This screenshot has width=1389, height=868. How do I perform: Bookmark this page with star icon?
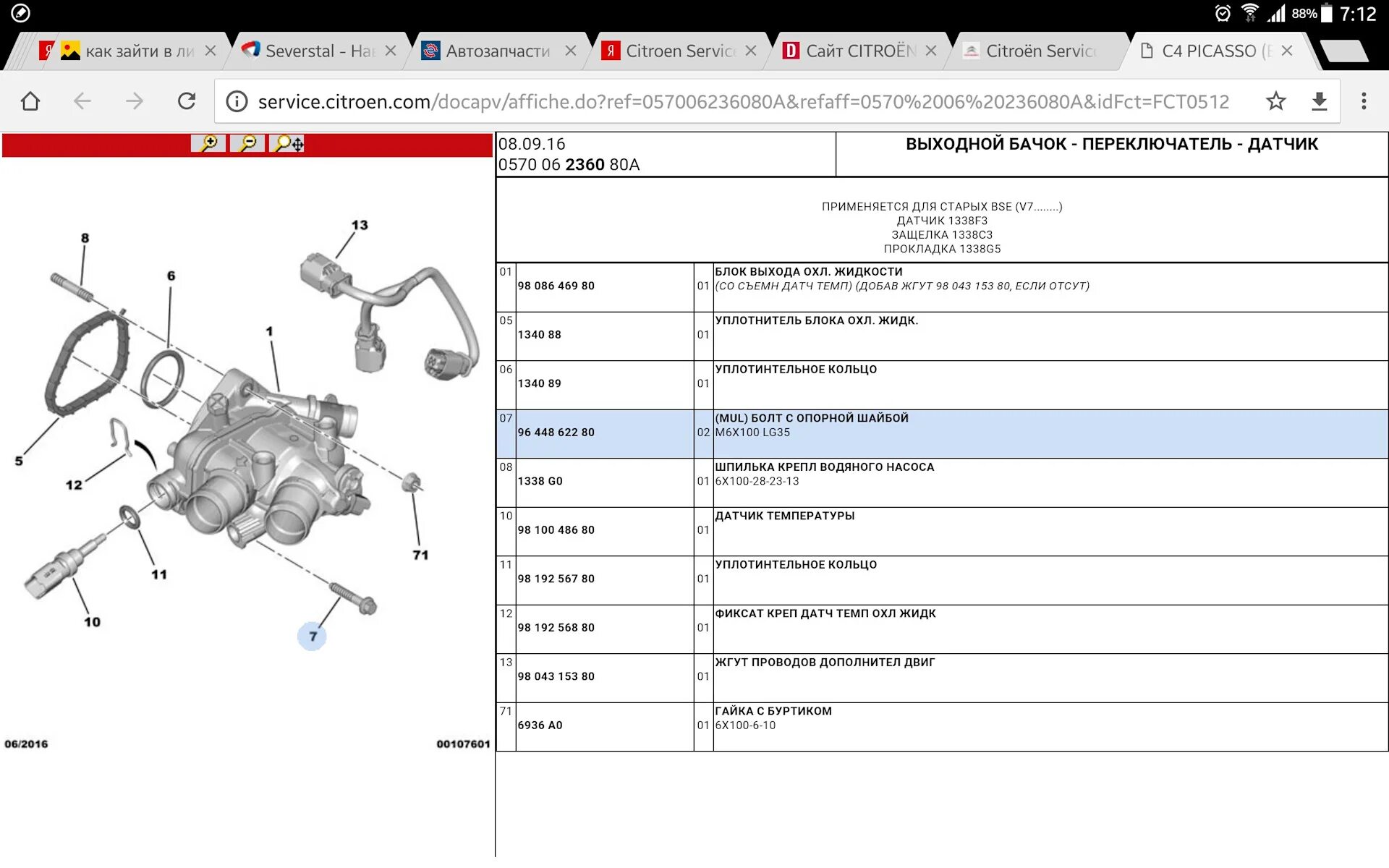click(1275, 101)
